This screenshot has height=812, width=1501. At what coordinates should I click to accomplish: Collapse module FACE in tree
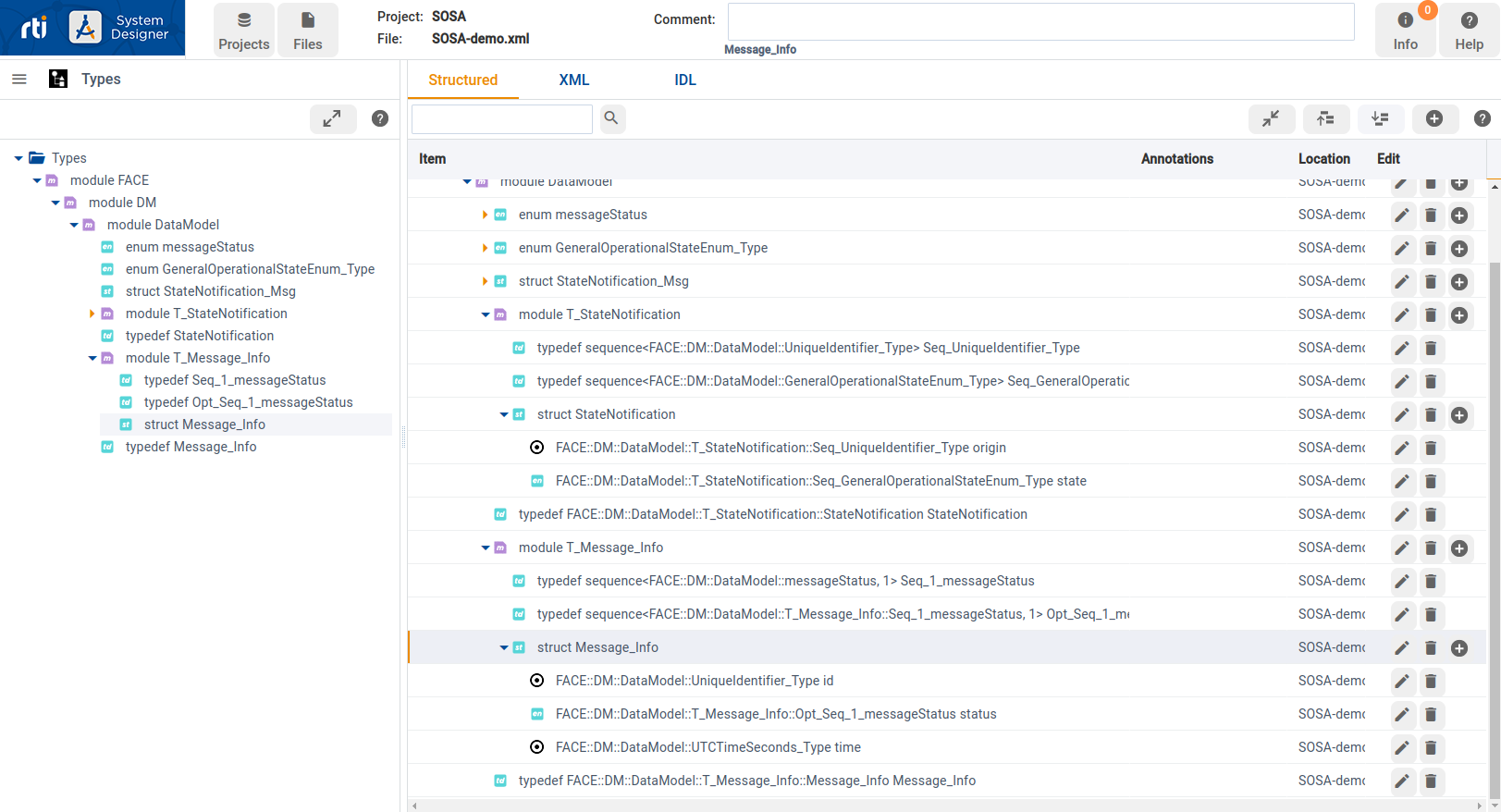pos(37,180)
